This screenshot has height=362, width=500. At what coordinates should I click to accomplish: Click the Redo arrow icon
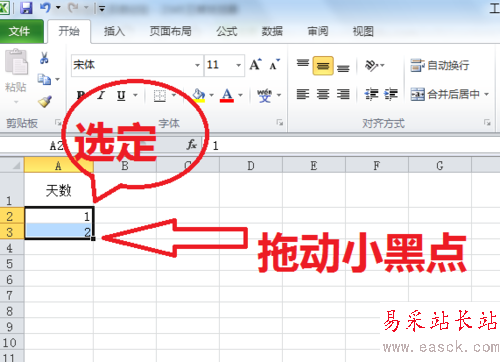click(x=73, y=7)
